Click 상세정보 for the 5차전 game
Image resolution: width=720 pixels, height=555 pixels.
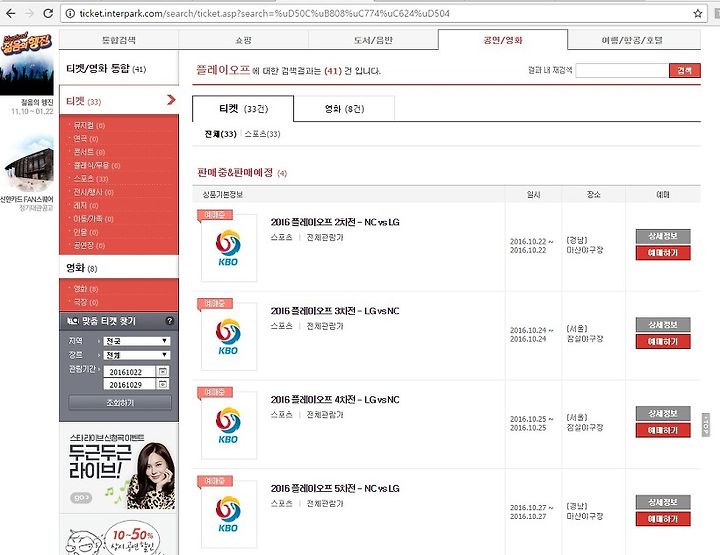663,502
